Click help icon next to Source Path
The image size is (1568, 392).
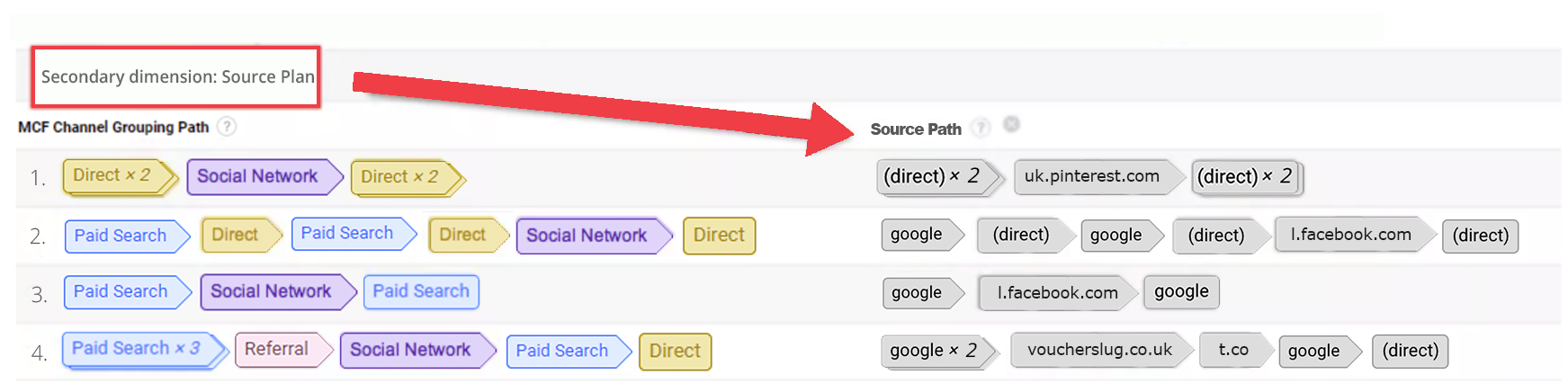981,128
